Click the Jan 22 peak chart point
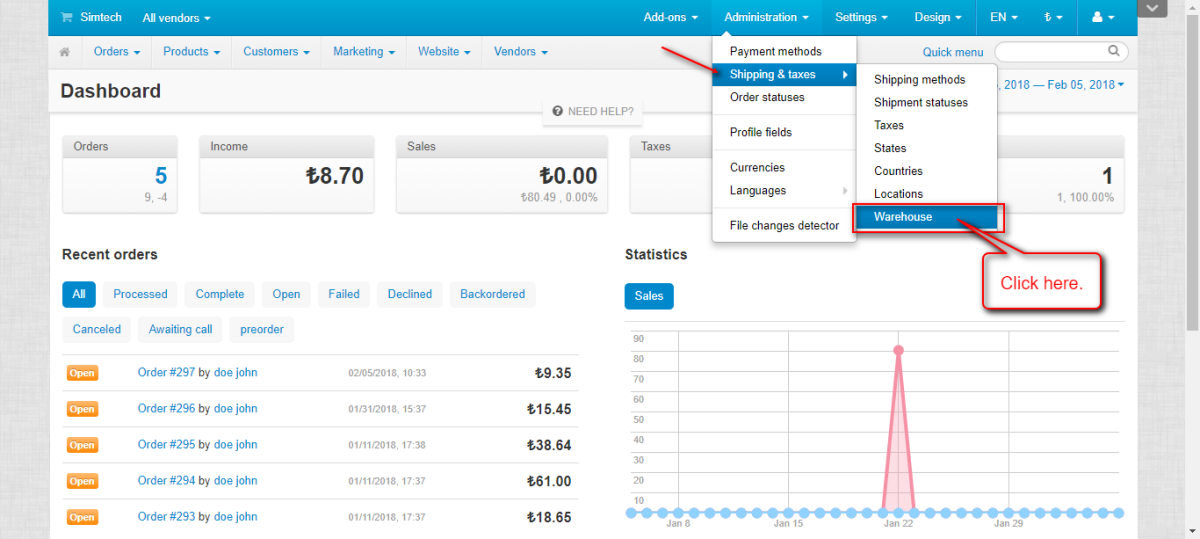 (898, 350)
